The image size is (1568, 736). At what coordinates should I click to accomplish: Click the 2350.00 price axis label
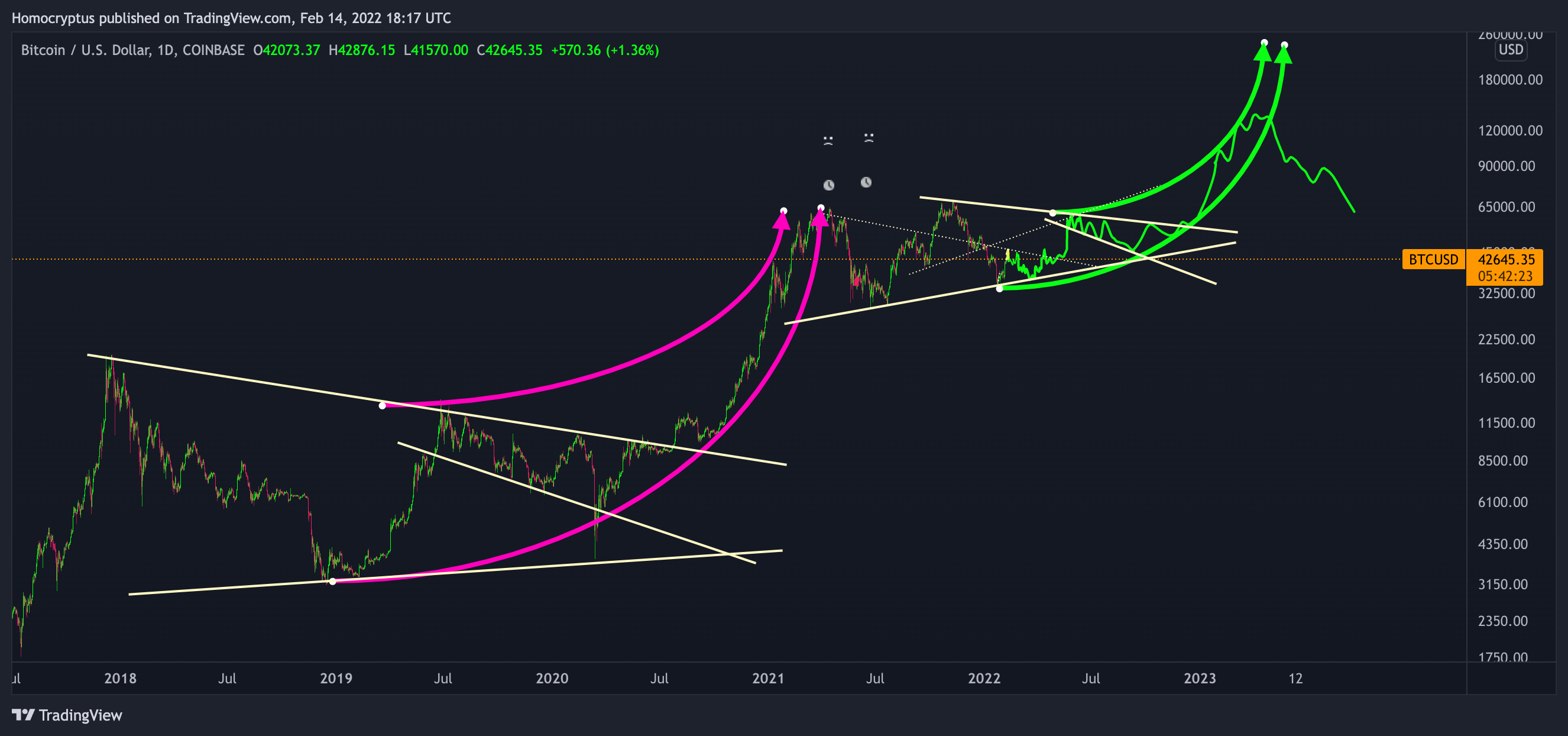(x=1503, y=621)
